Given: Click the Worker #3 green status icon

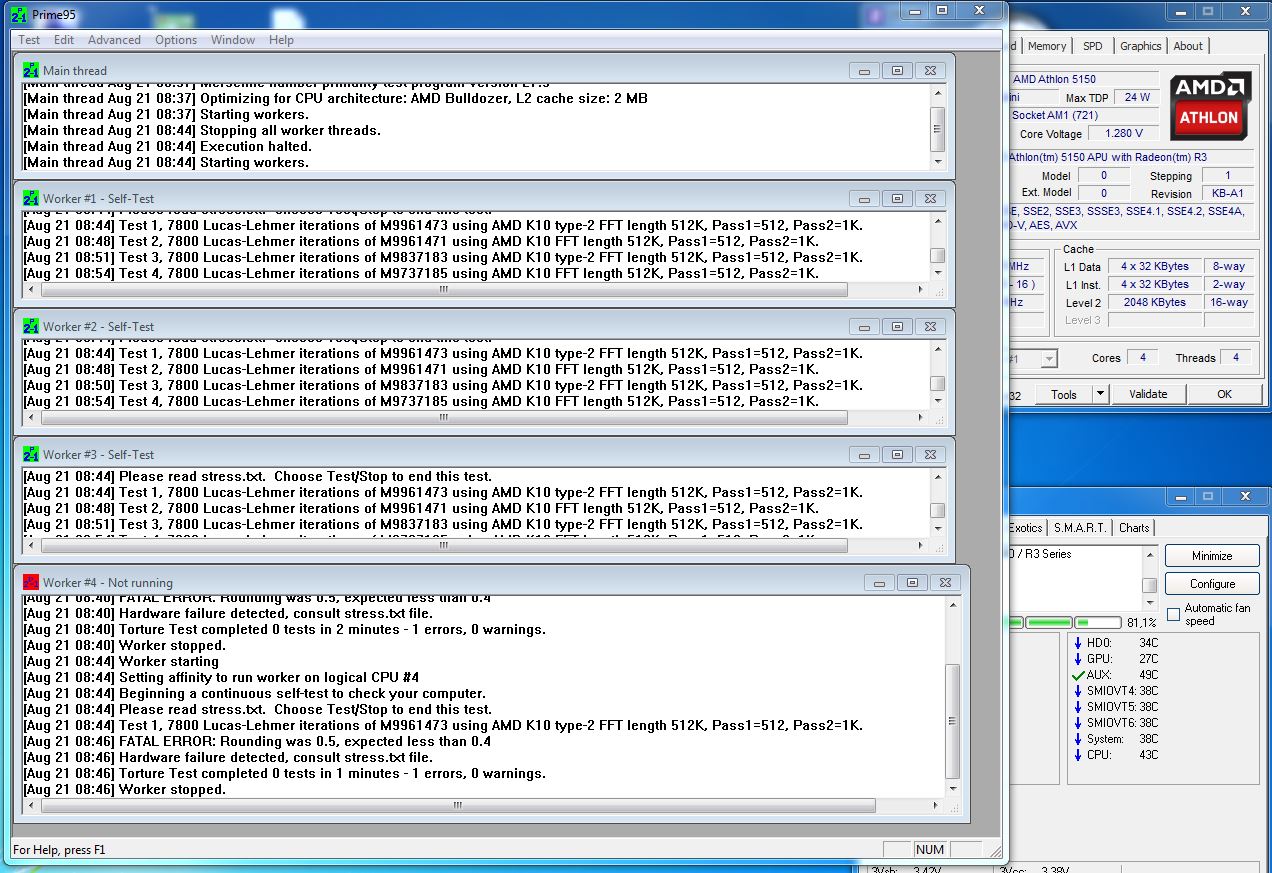Looking at the screenshot, I should [x=30, y=454].
